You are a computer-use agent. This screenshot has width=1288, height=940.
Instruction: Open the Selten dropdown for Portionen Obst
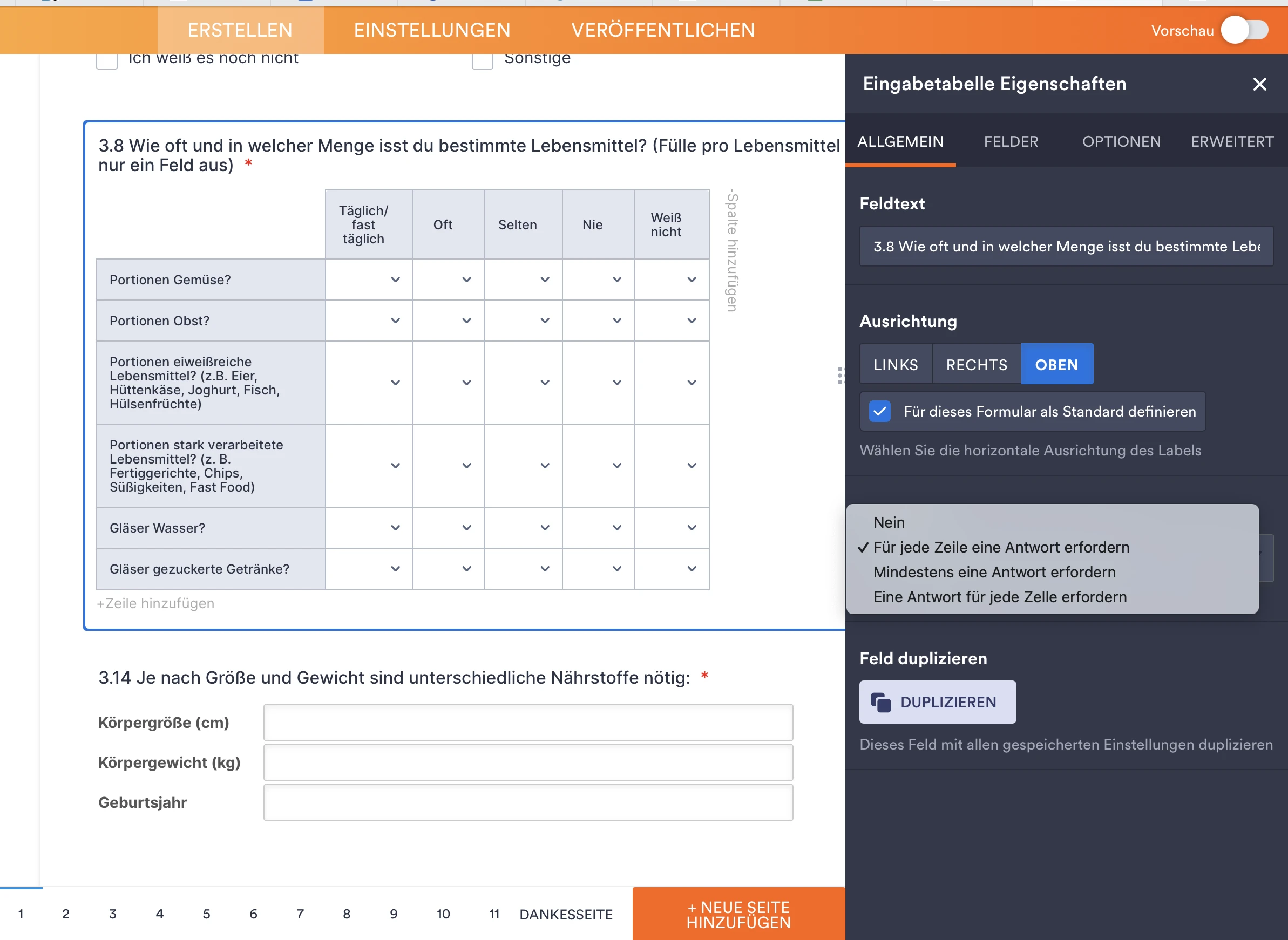click(x=544, y=321)
